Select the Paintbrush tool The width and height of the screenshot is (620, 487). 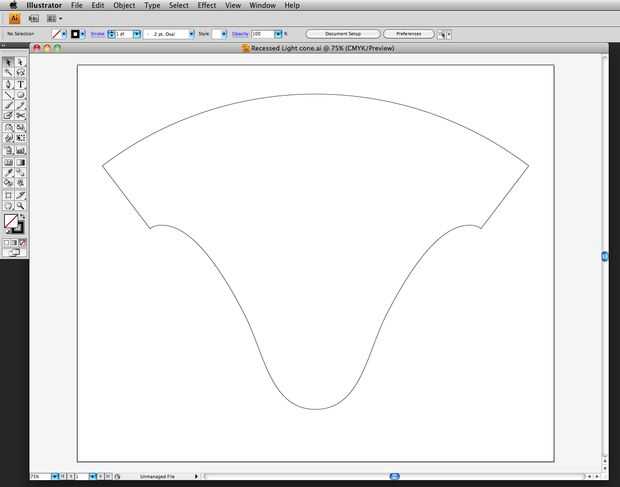click(8, 105)
